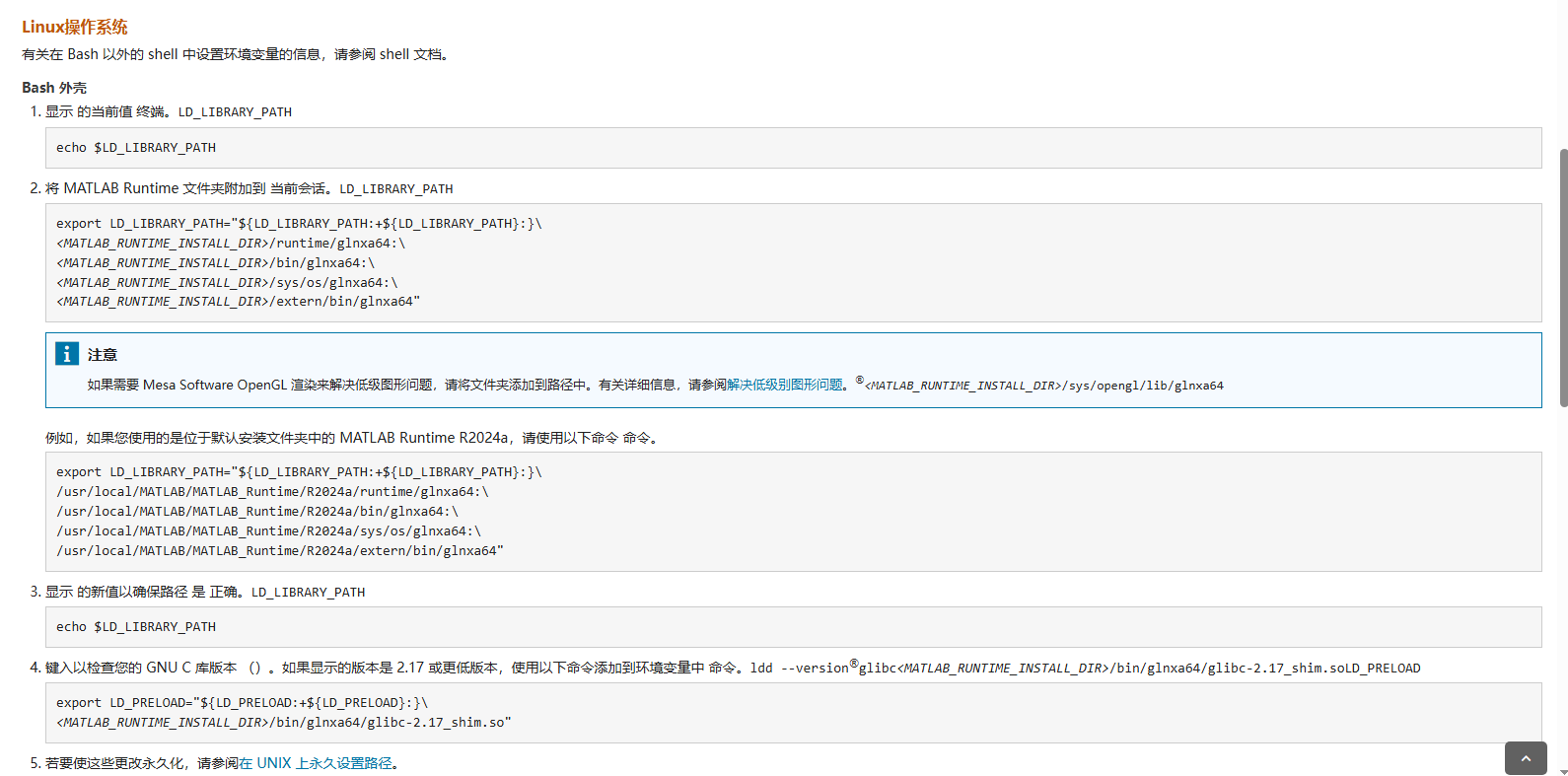Click the glibc-2.17_shim.so line in the LD_PRELOAD code block
This screenshot has height=776, width=1568.
(x=284, y=723)
